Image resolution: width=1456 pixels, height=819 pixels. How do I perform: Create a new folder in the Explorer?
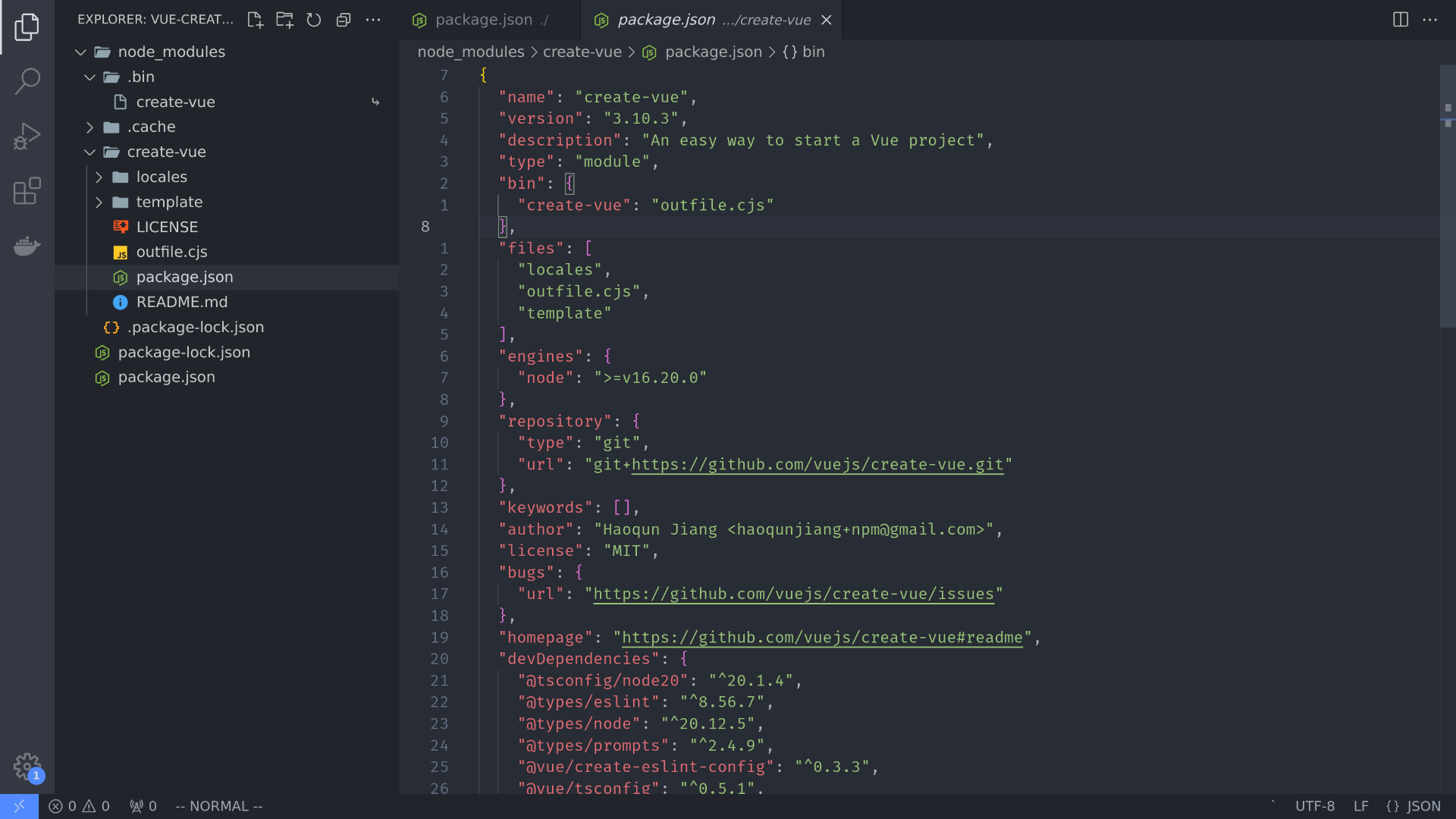pos(284,20)
